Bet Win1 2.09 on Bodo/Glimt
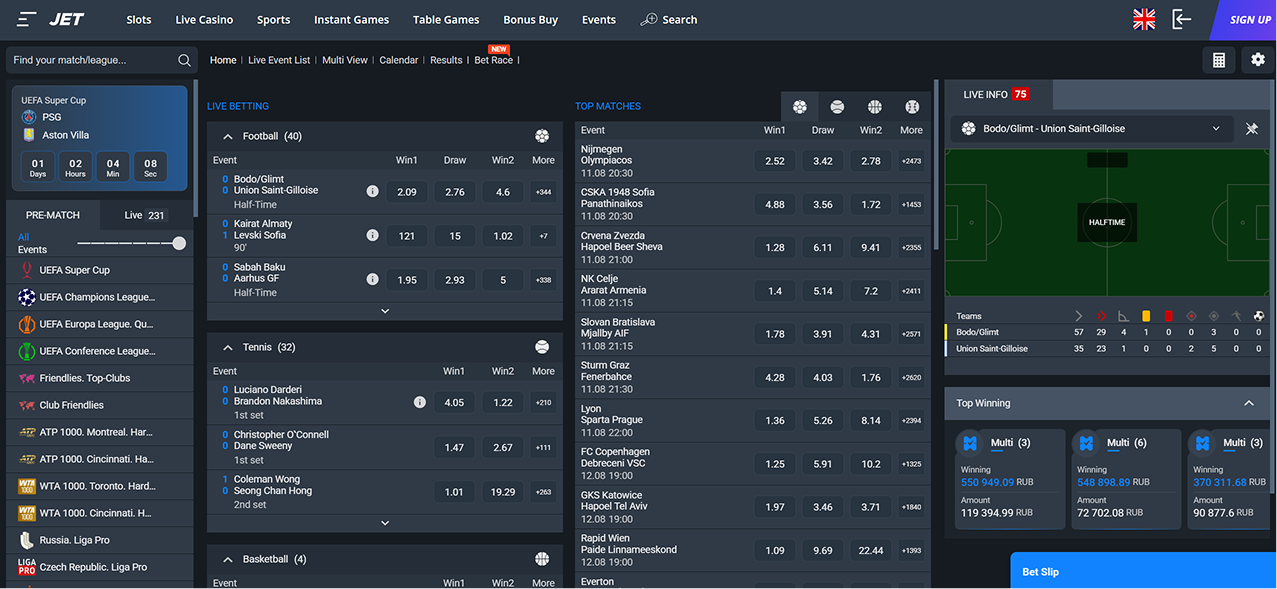Viewport: 1277px width, 589px height. pos(407,192)
